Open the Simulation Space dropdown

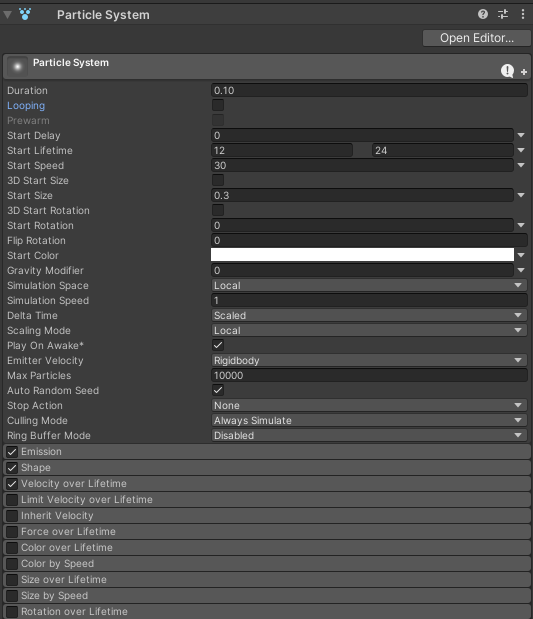click(369, 285)
